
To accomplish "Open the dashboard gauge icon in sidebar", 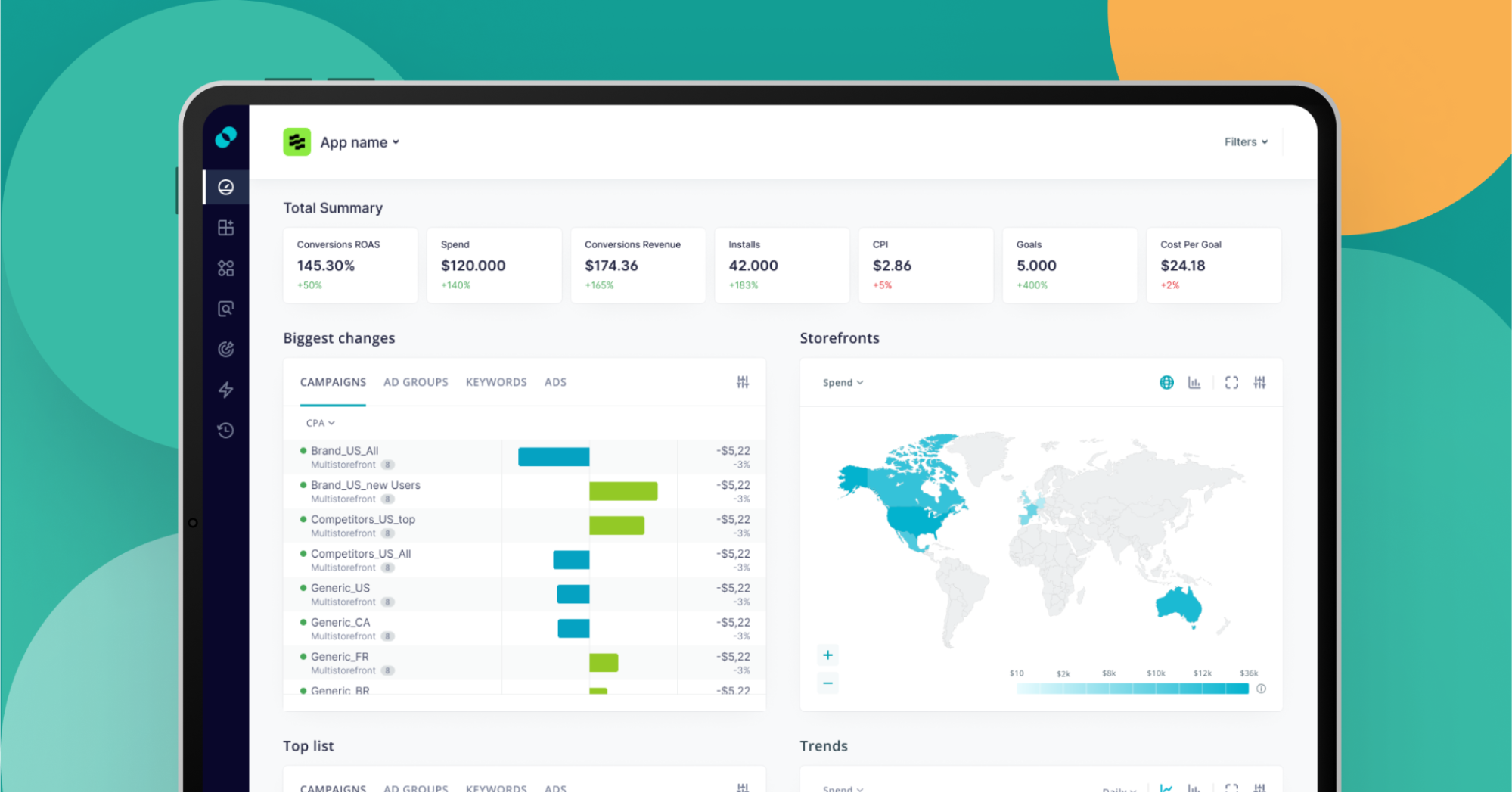I will (x=225, y=187).
